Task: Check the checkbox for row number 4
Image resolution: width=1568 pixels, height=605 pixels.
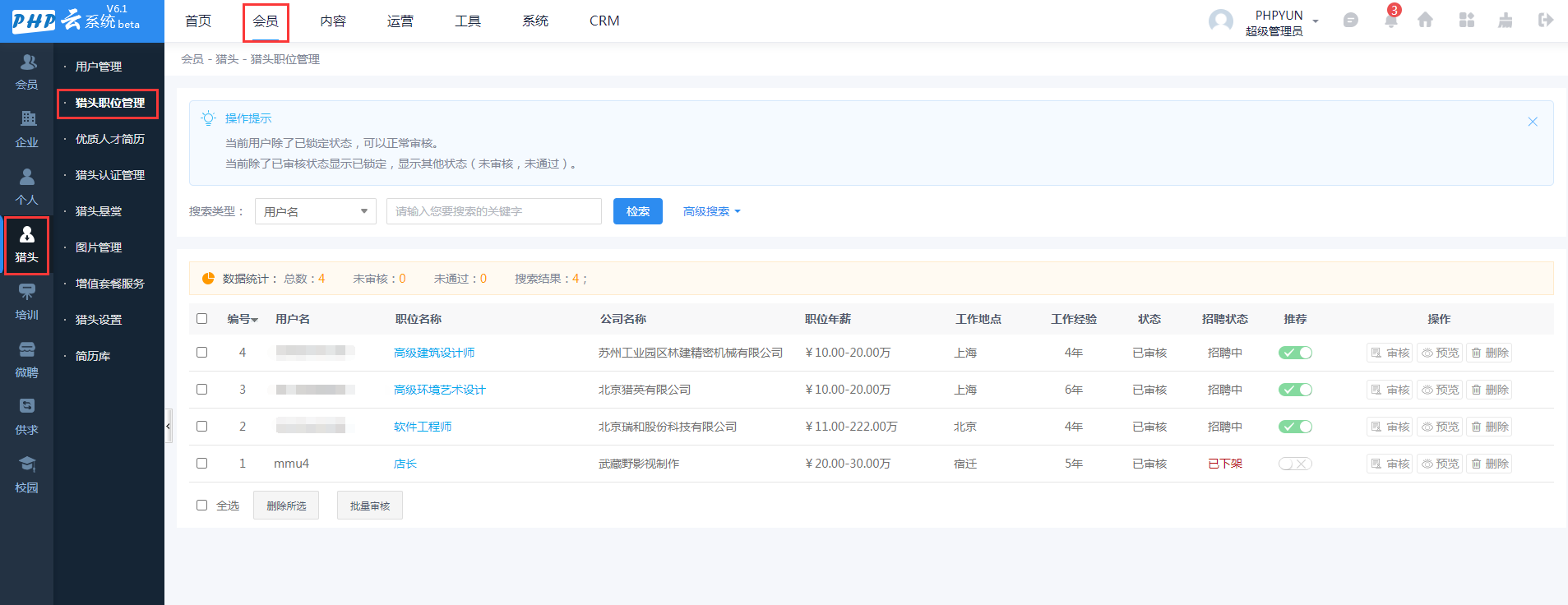Action: (x=201, y=352)
